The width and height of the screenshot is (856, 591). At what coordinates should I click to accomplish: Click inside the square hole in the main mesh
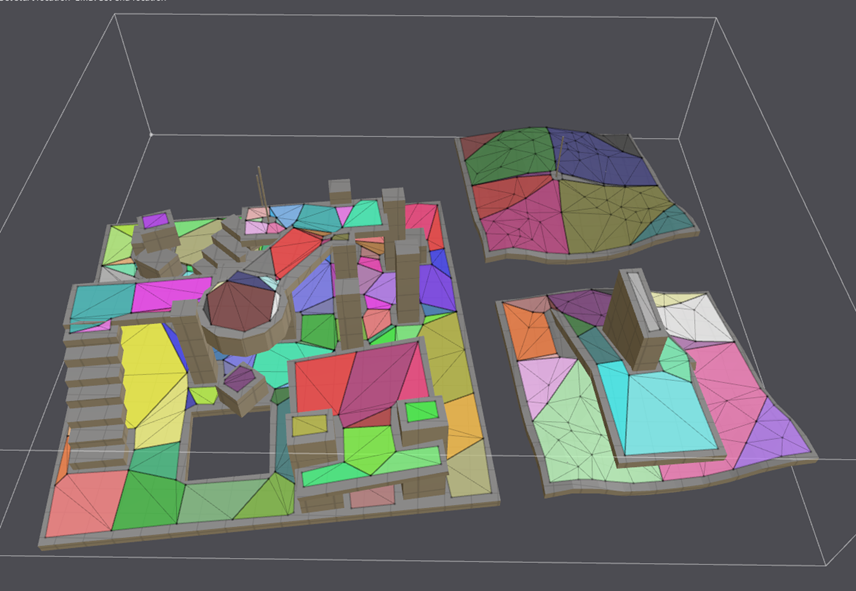click(x=228, y=446)
